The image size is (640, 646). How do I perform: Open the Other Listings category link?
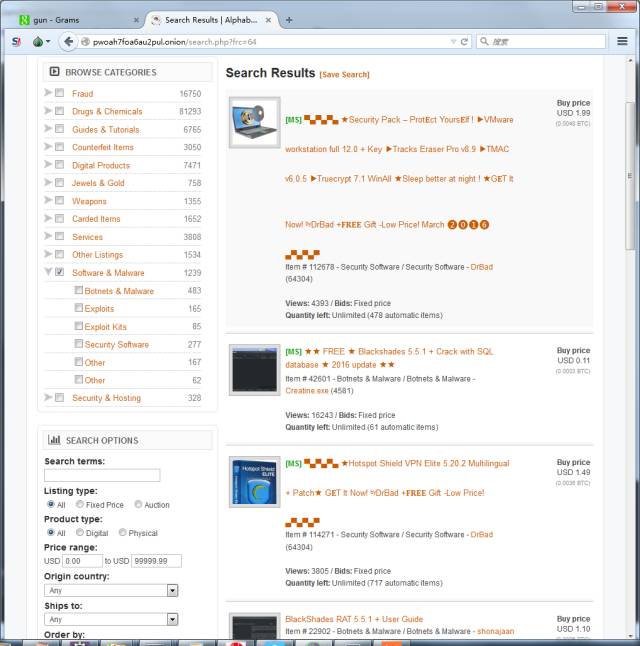(x=97, y=255)
